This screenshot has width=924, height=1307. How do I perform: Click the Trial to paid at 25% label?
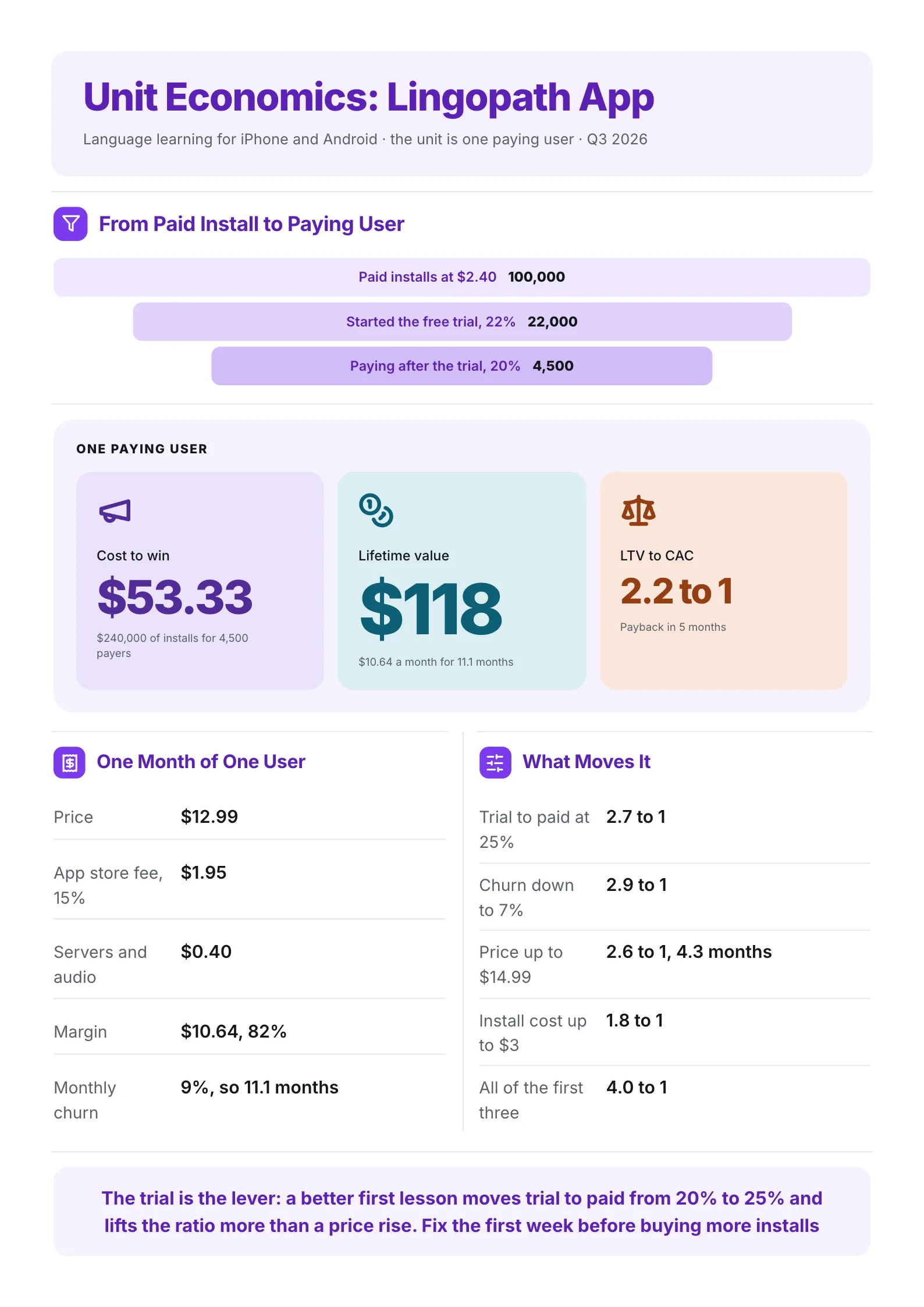(x=535, y=830)
